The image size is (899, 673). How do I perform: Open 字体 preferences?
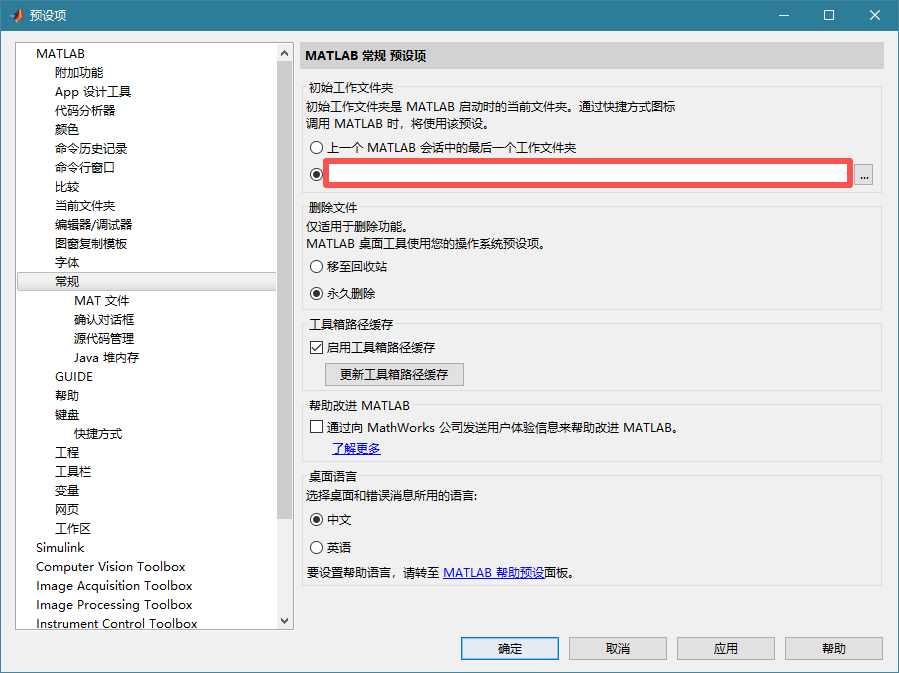[x=67, y=263]
